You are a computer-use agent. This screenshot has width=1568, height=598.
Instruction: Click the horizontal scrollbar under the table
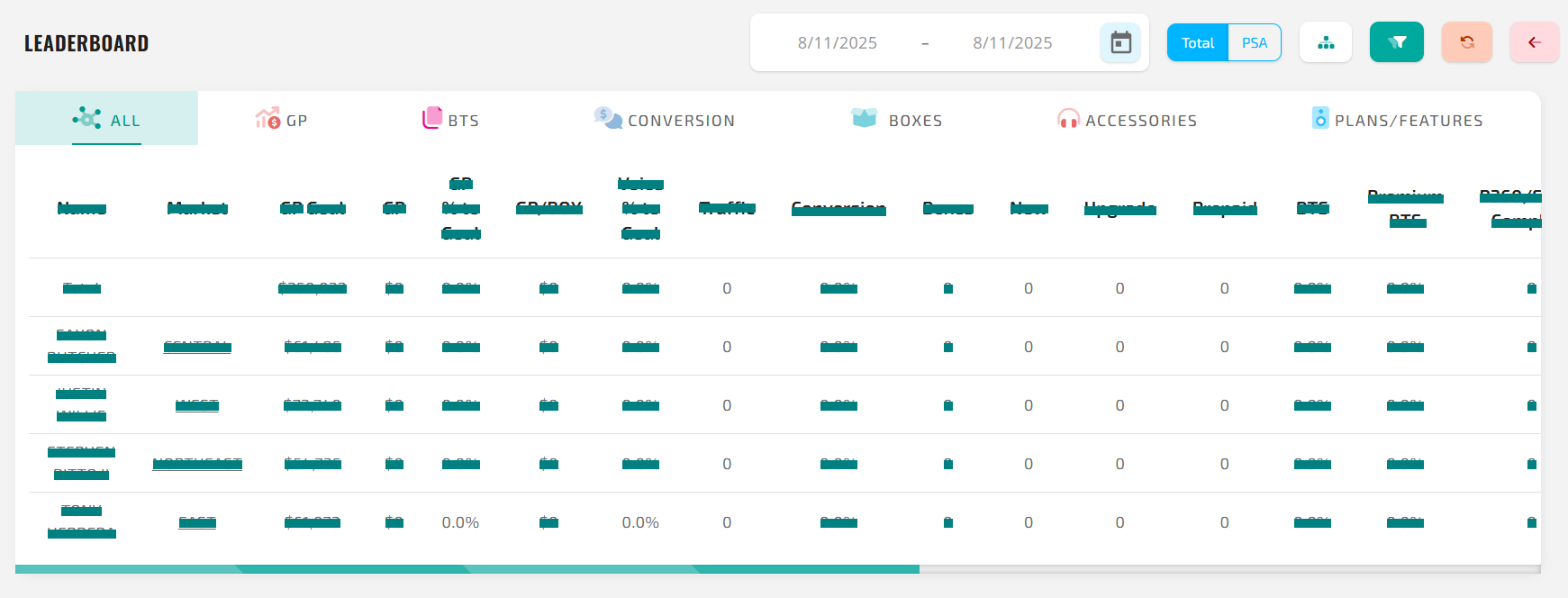[x=467, y=569]
